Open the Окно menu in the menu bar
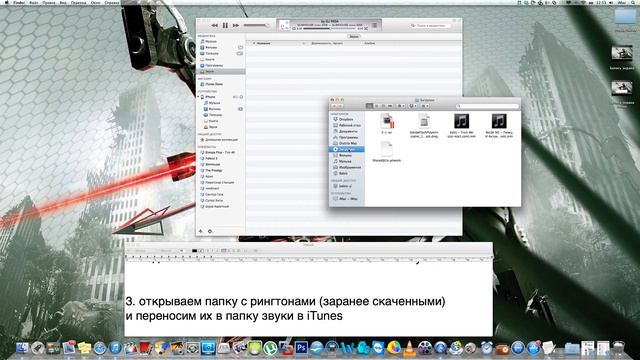 coord(96,2)
